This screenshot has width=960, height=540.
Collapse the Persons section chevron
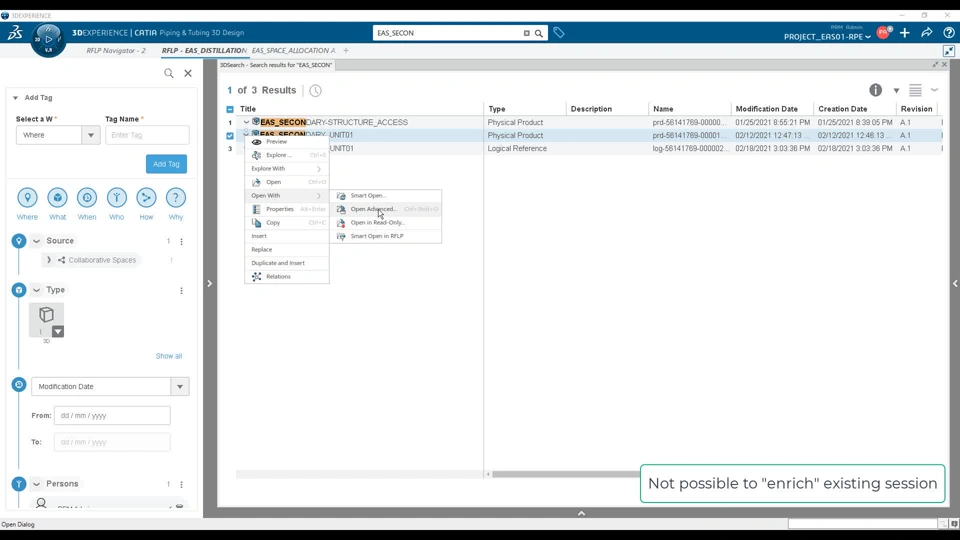pyautogui.click(x=36, y=484)
